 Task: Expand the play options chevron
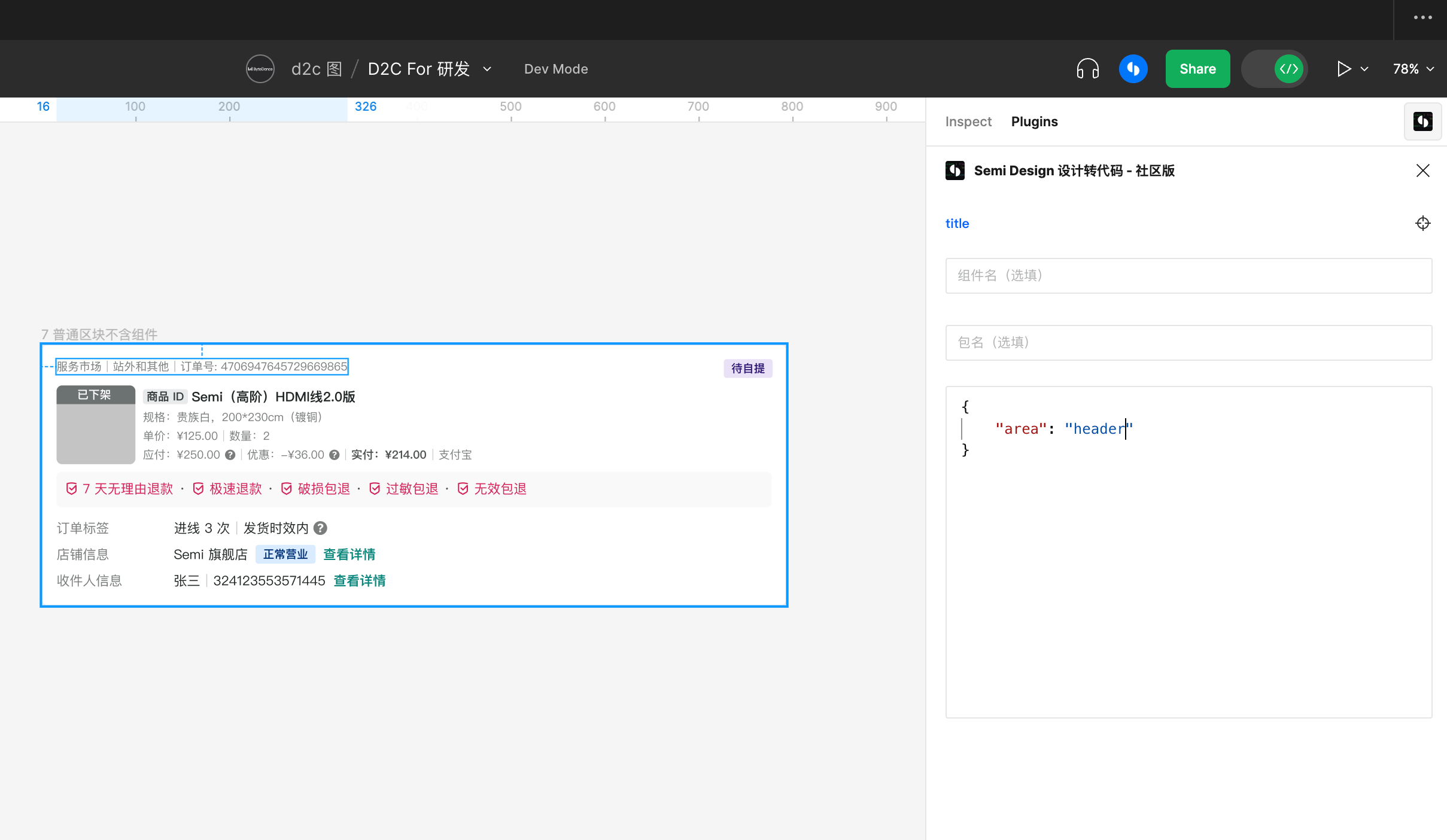(1365, 69)
